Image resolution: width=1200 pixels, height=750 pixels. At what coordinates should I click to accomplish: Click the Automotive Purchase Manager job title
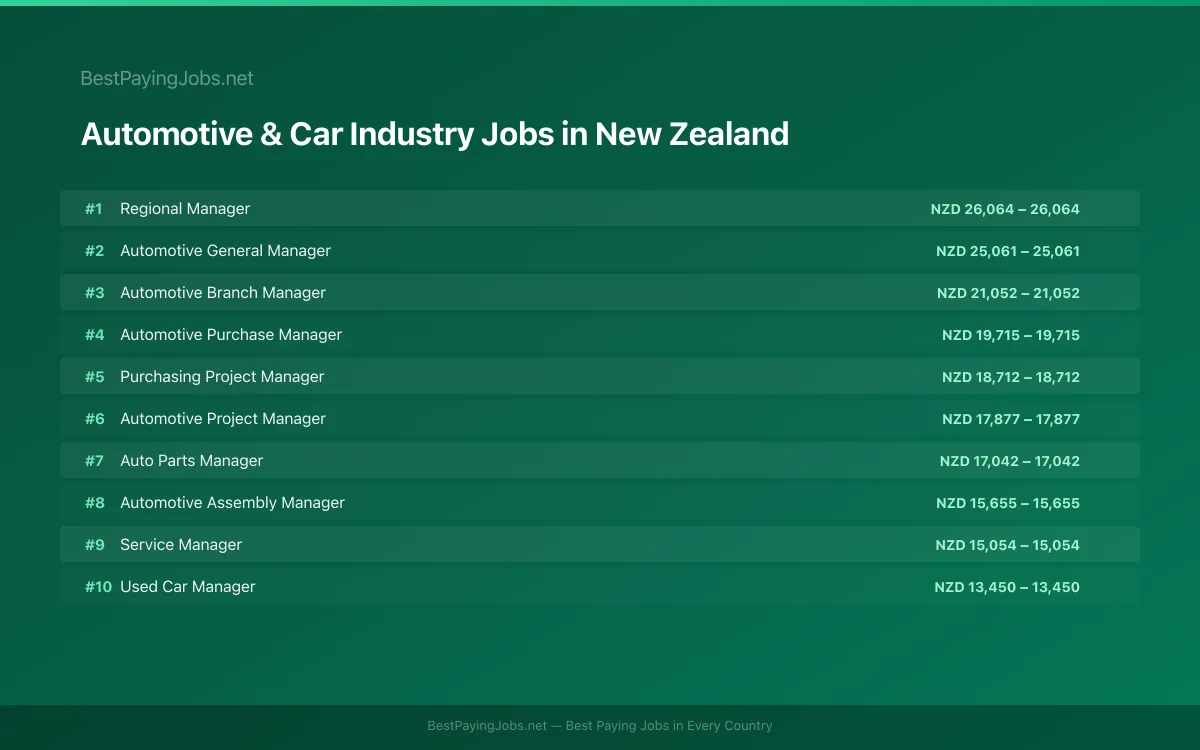(231, 335)
